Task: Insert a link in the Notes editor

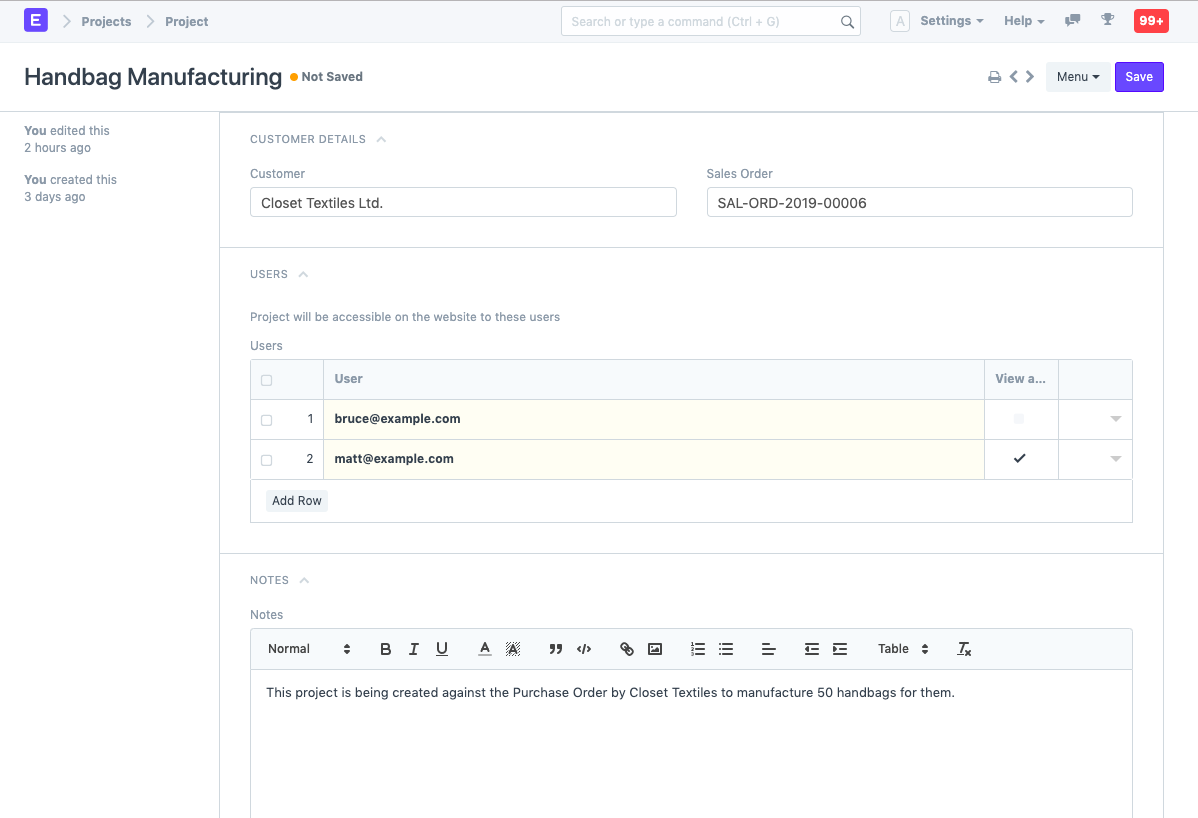Action: click(x=626, y=649)
